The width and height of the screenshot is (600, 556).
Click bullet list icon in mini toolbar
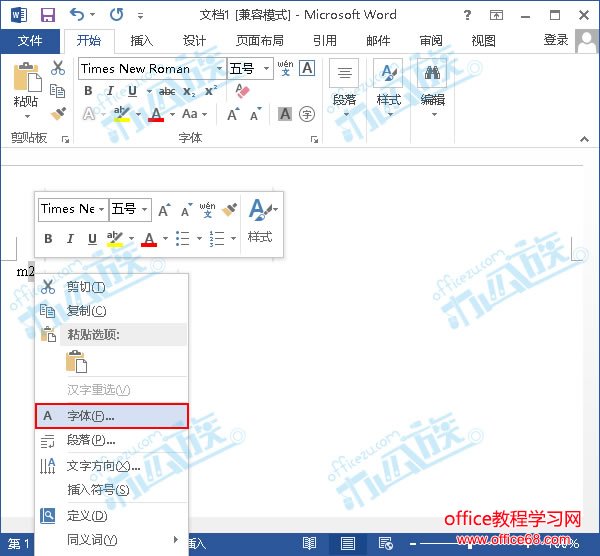[183, 238]
